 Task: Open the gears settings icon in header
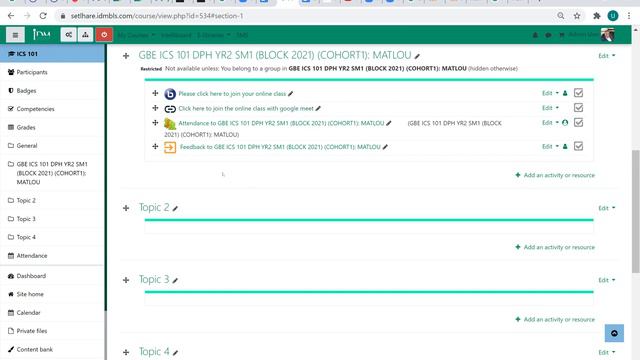click(68, 35)
